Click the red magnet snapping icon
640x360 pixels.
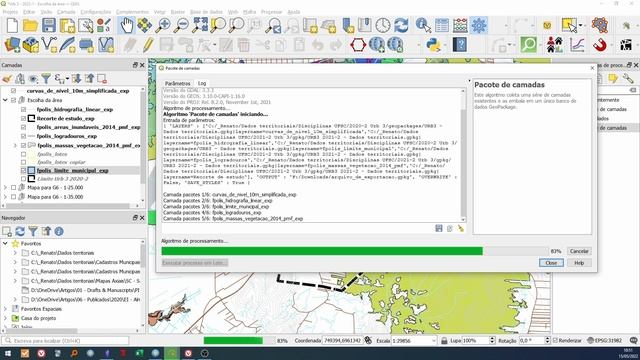click(599, 44)
